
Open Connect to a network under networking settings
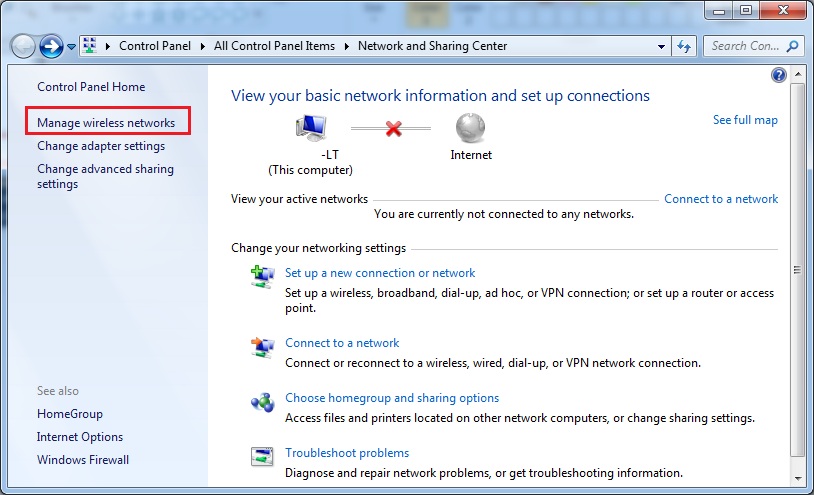pos(342,343)
